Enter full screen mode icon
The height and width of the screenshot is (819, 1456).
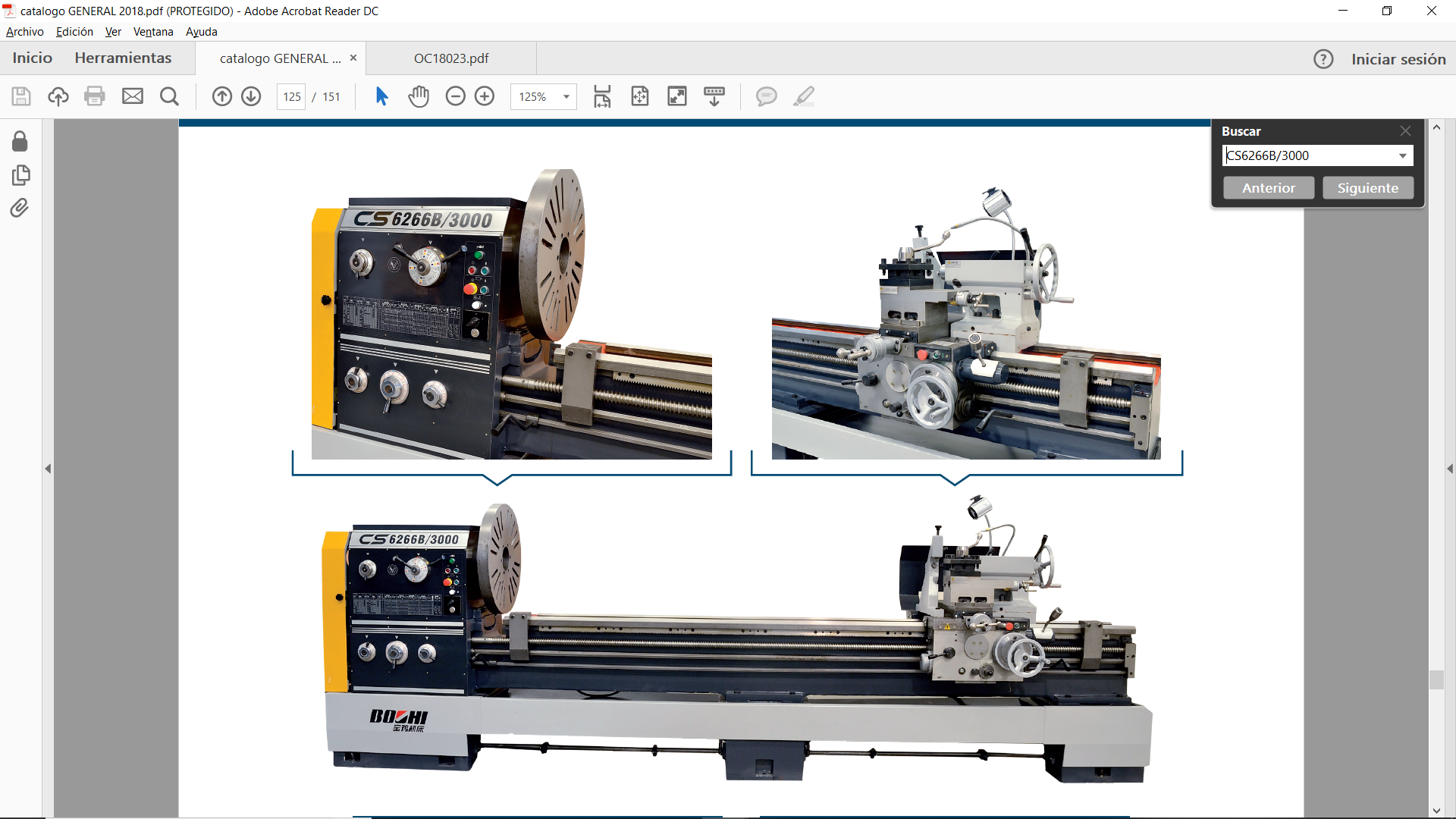click(x=677, y=96)
